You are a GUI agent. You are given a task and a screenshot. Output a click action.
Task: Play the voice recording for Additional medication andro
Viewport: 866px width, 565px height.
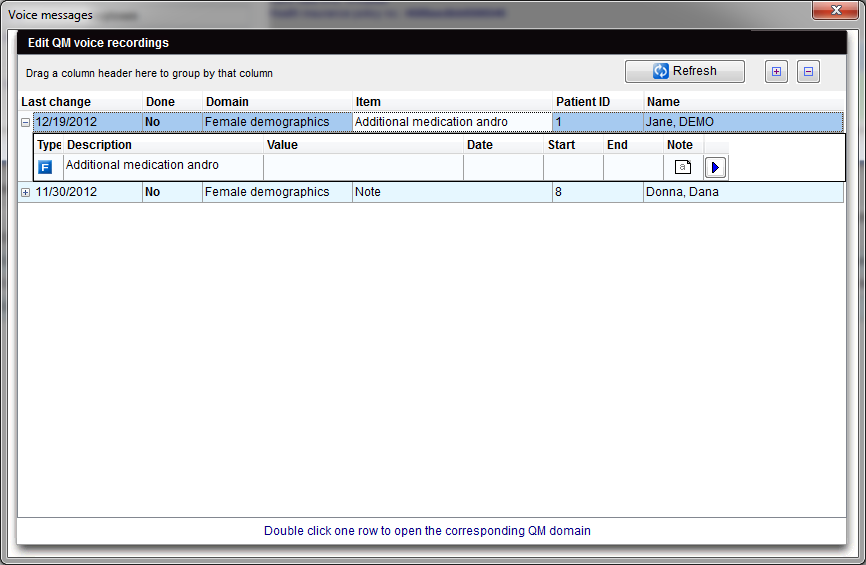[x=715, y=167]
